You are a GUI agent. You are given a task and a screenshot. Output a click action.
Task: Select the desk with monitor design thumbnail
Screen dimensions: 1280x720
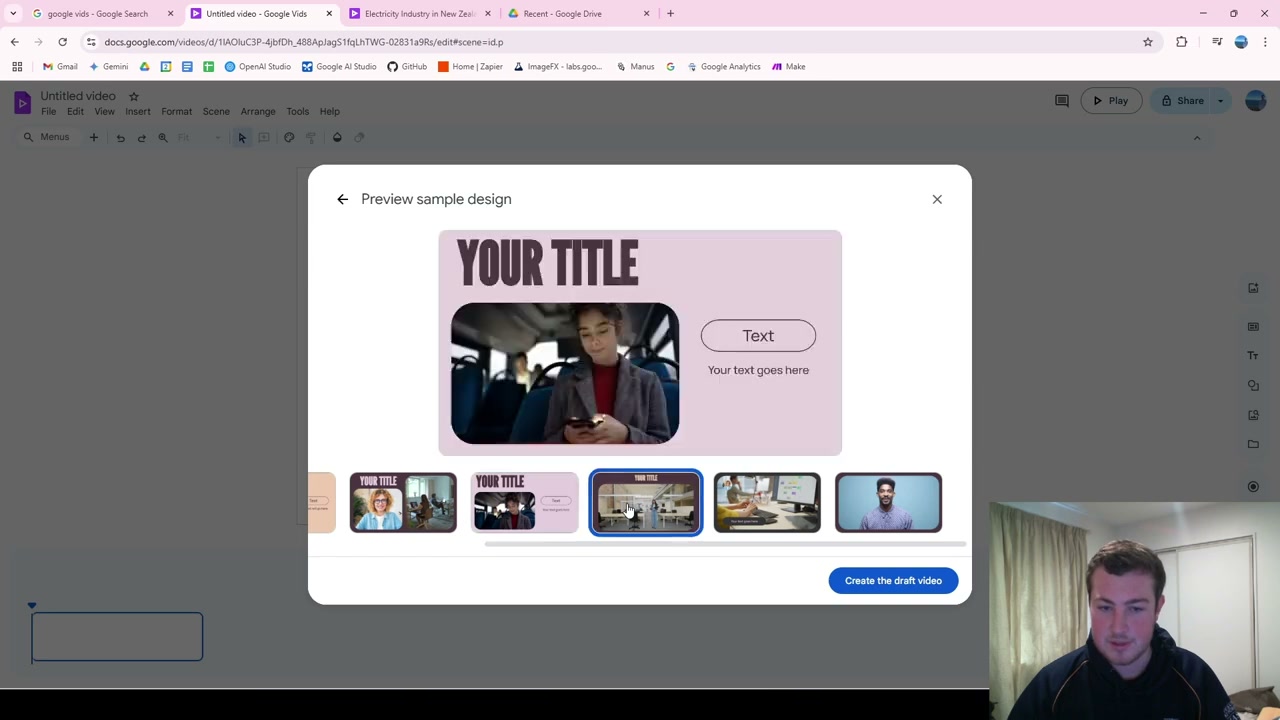(767, 502)
